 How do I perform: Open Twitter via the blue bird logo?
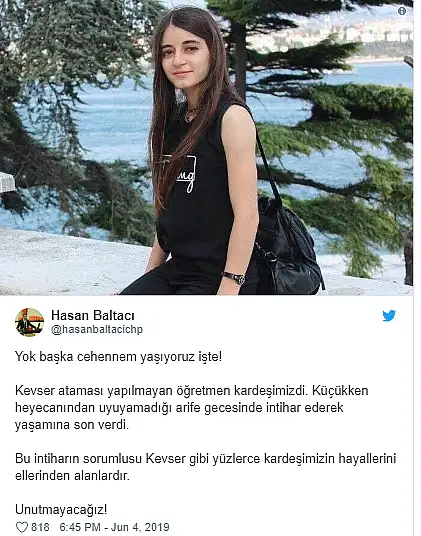point(389,316)
